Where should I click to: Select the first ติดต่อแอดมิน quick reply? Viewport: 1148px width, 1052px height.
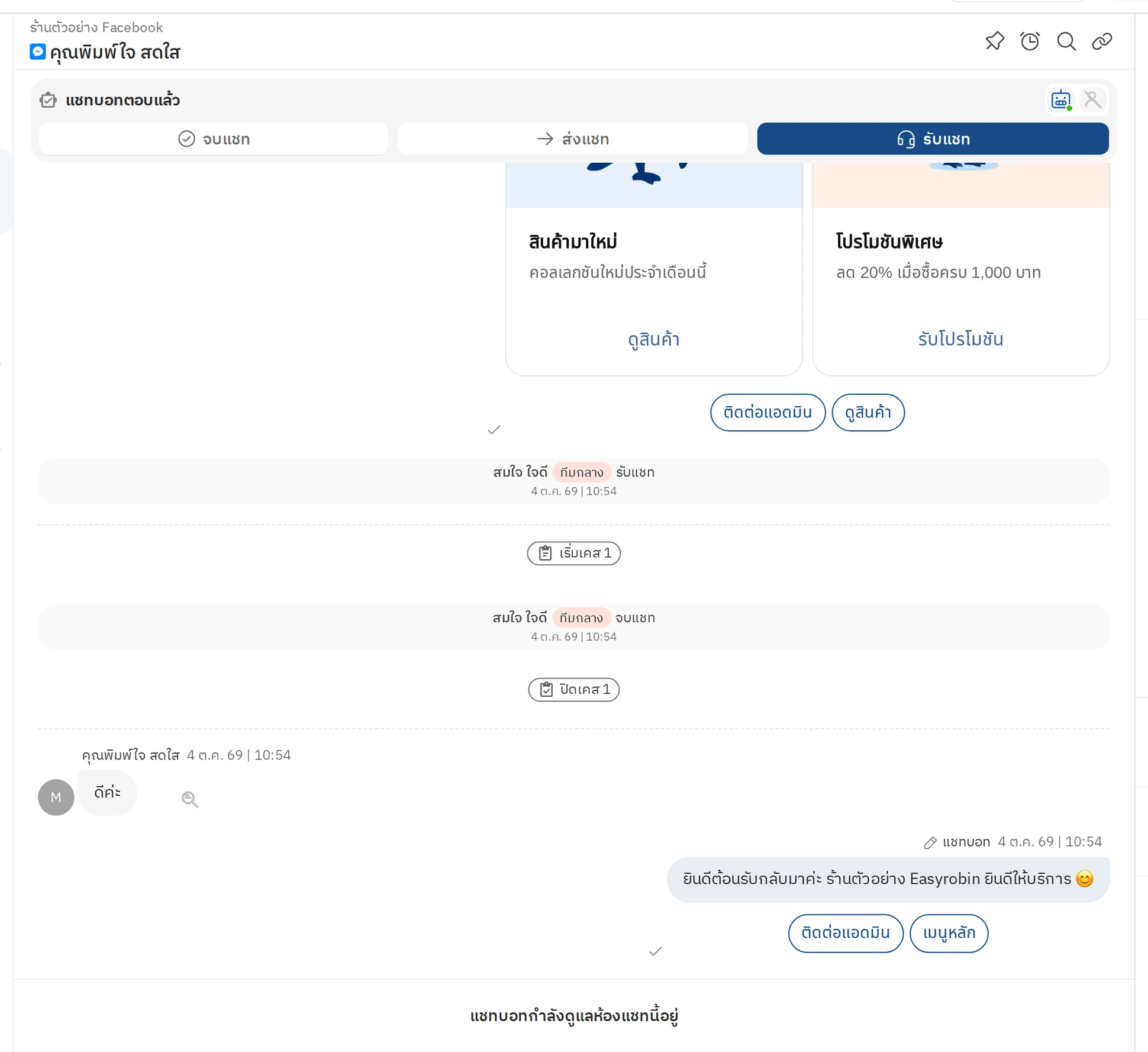[x=768, y=412]
